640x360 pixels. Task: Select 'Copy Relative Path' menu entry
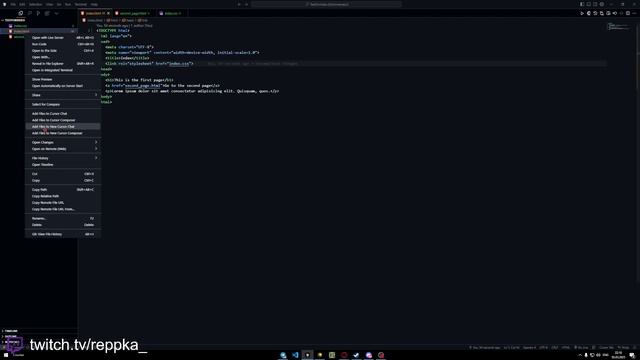[x=63, y=196]
